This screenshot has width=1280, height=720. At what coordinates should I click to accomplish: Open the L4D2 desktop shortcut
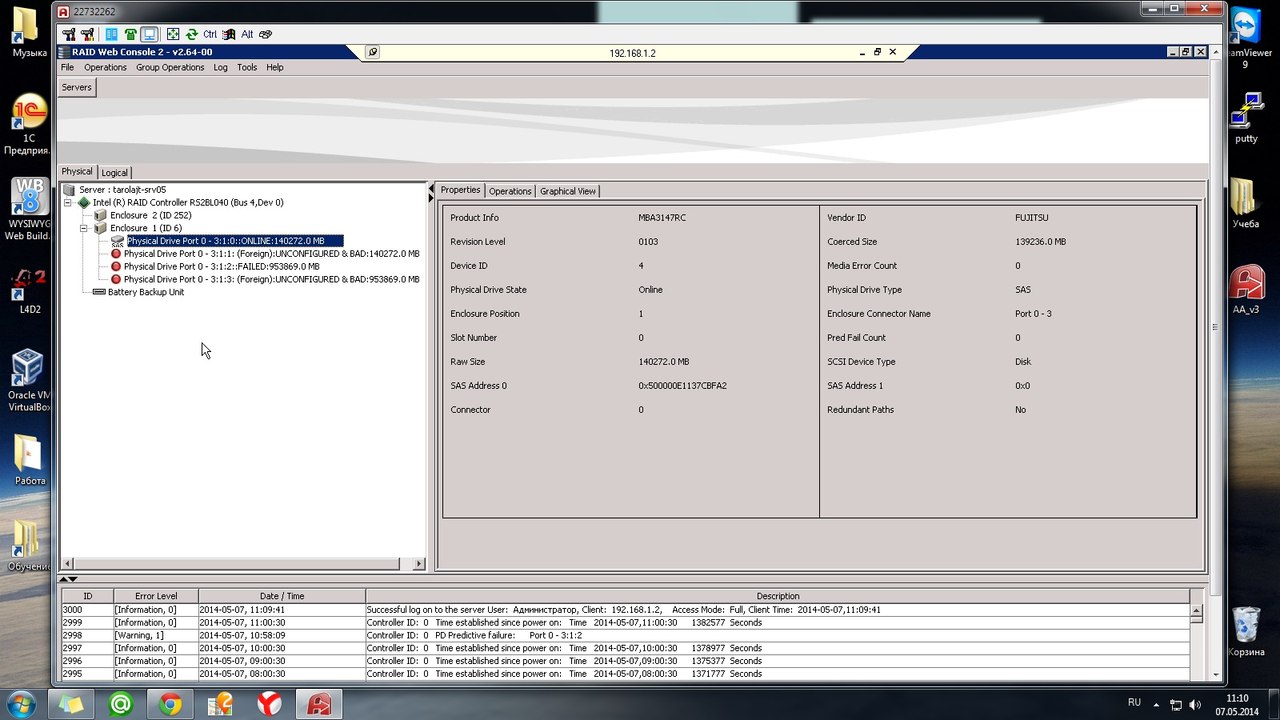pos(29,290)
